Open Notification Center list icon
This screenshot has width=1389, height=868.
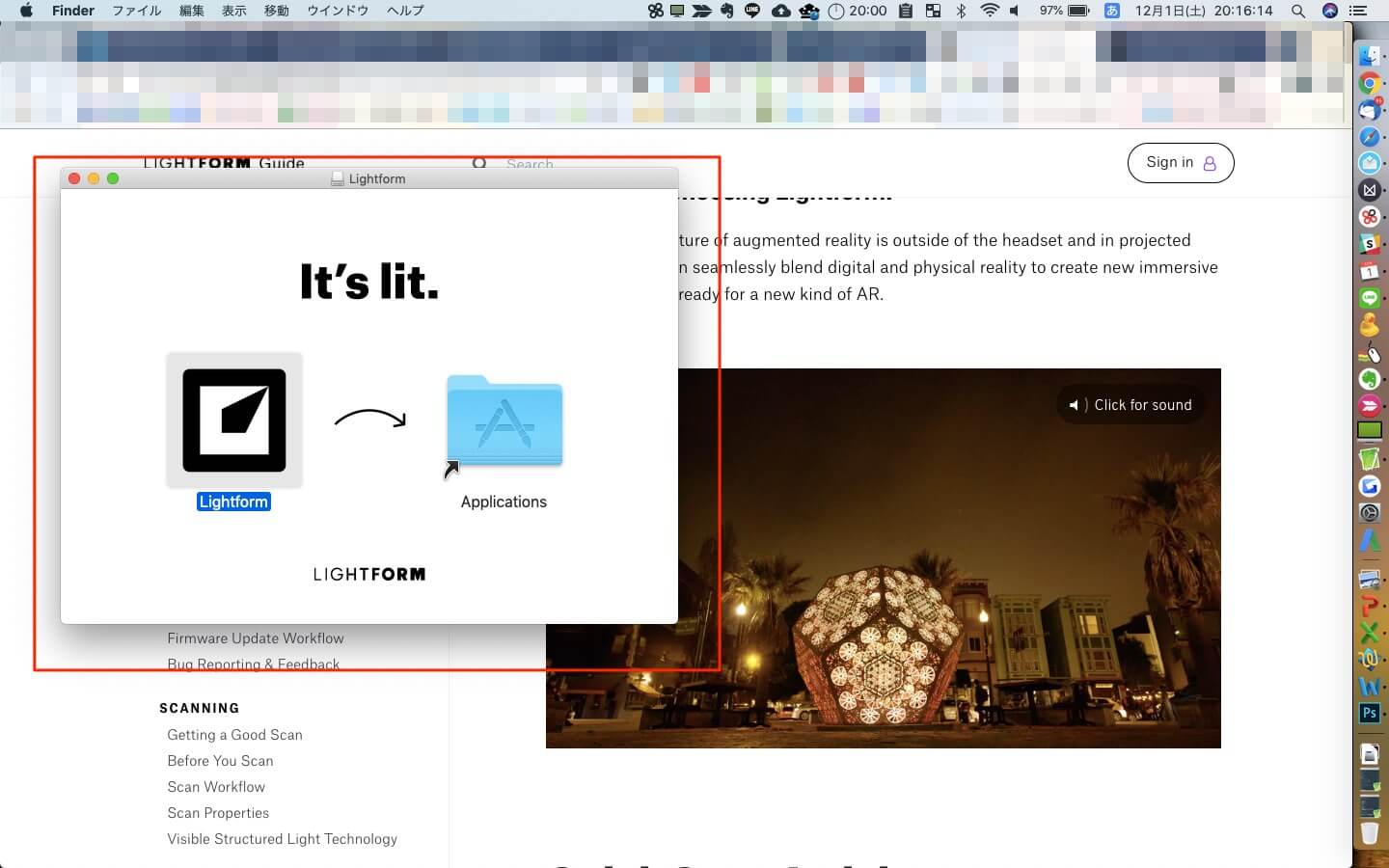pyautogui.click(x=1359, y=11)
